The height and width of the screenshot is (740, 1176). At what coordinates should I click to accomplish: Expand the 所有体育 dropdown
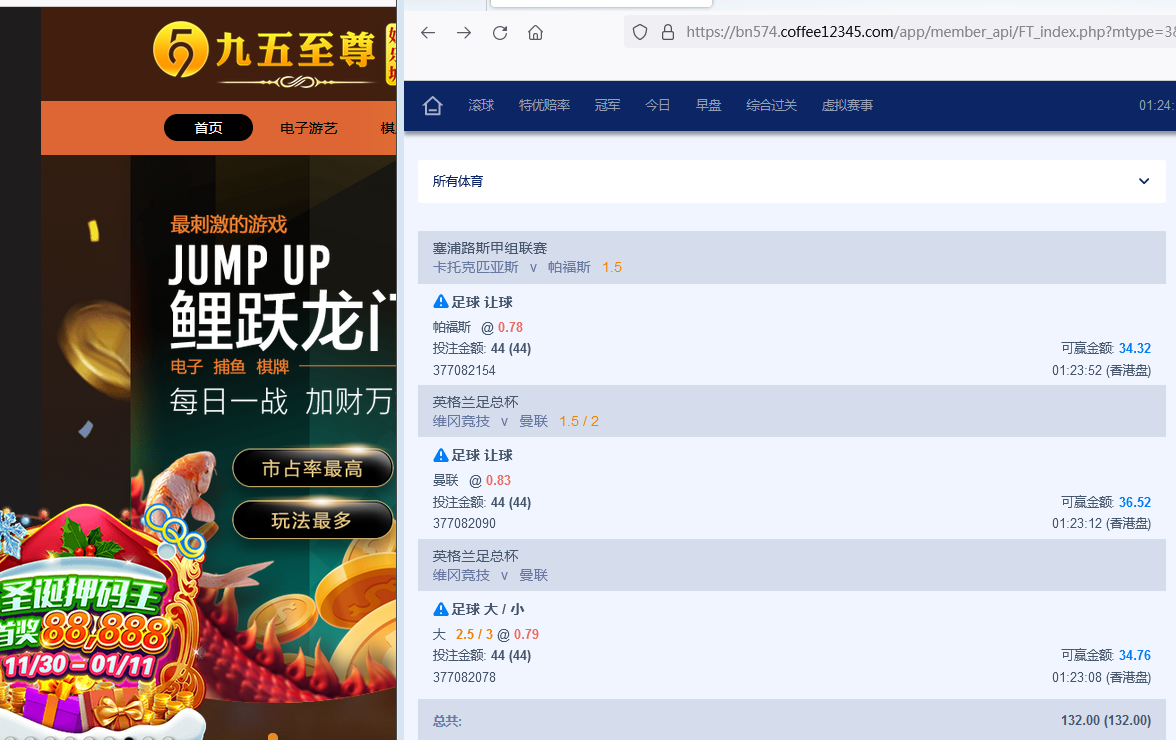click(x=790, y=181)
